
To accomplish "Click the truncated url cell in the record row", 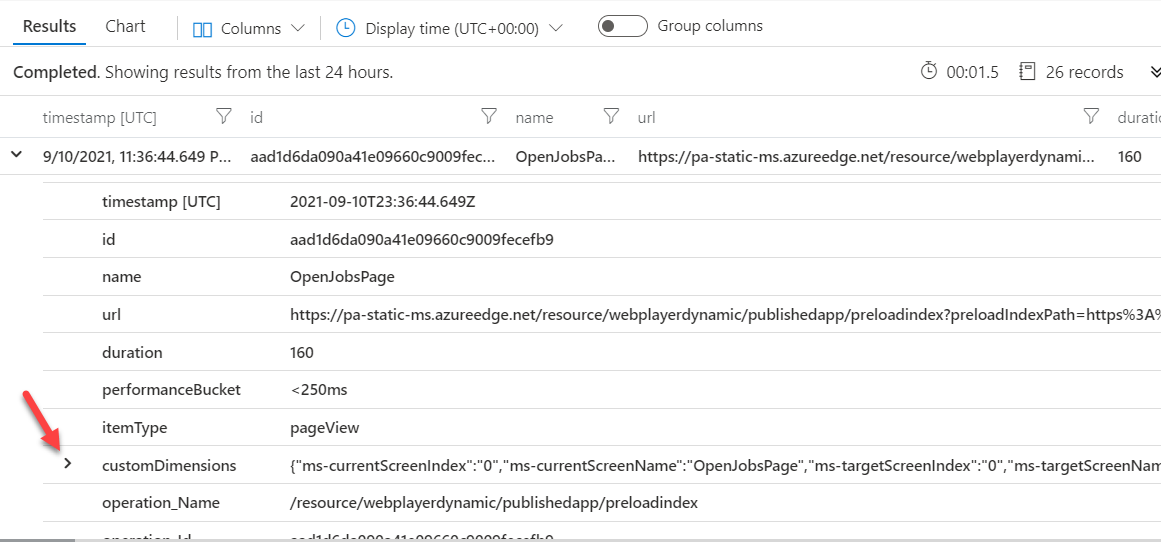I will pyautogui.click(x=865, y=156).
